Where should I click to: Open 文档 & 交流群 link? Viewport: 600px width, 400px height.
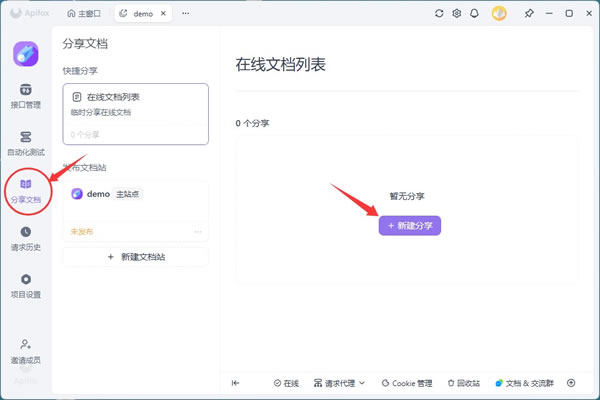click(524, 383)
